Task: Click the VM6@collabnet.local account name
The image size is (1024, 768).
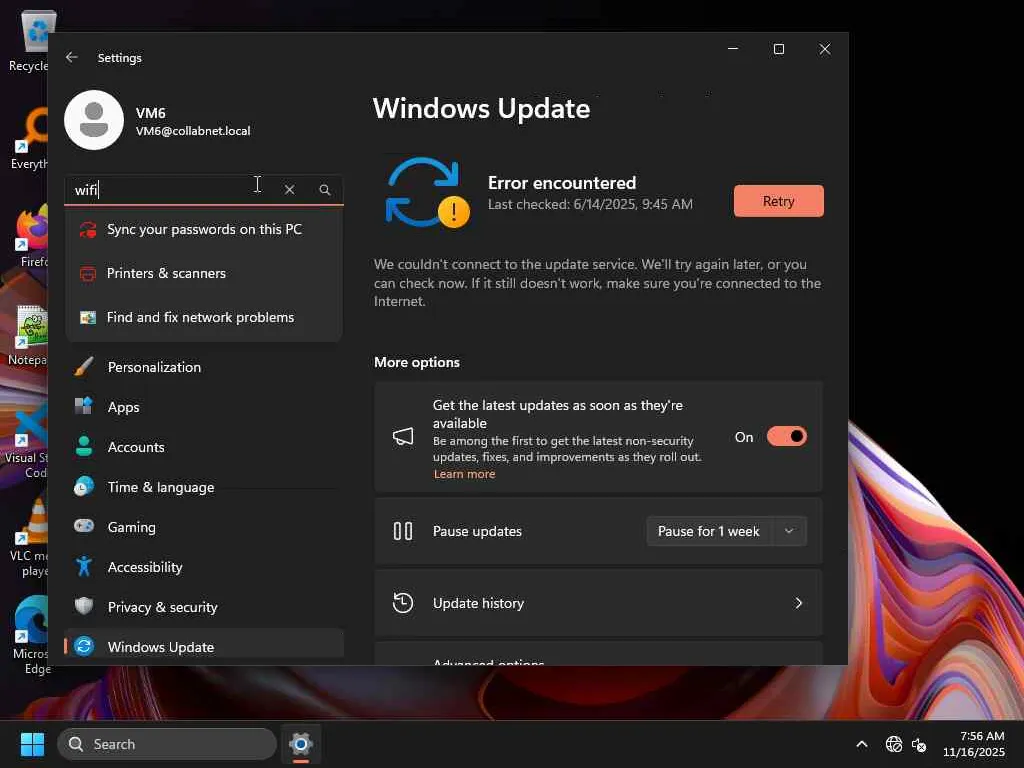Action: point(193,131)
